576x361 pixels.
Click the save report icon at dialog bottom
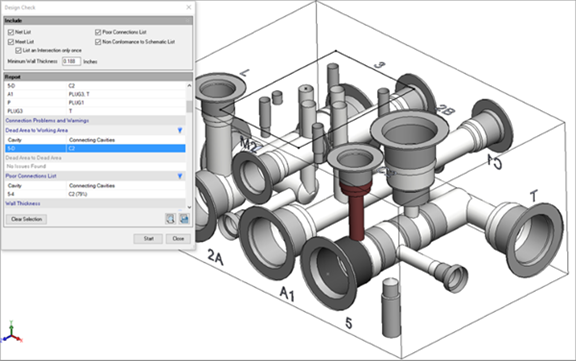coord(184,219)
